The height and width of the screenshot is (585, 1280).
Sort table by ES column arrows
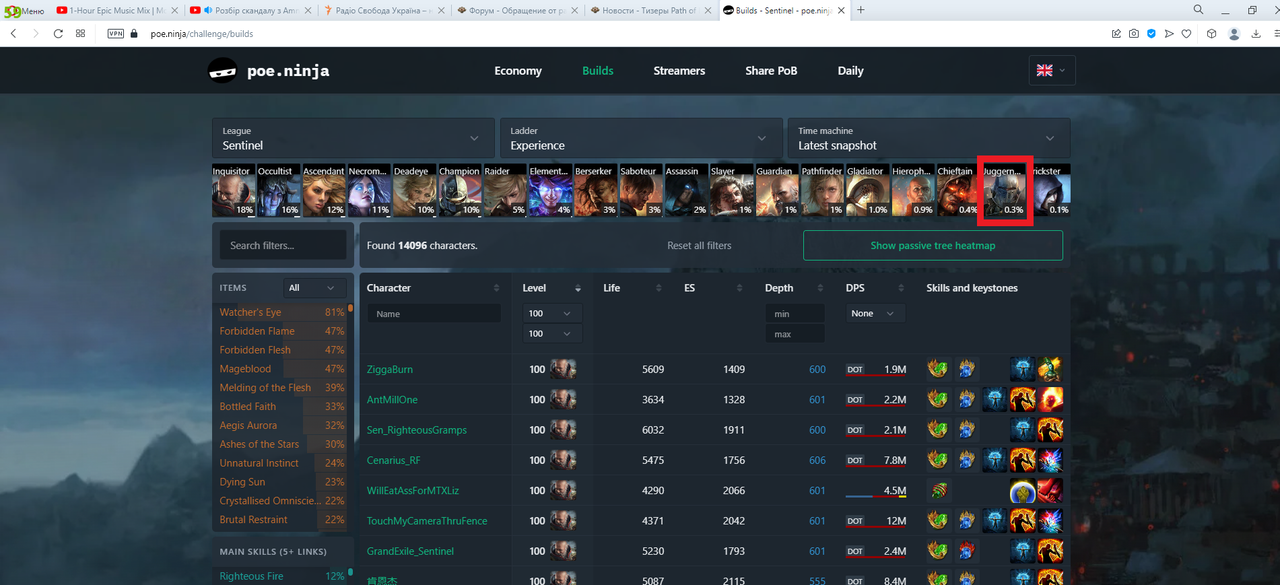point(738,288)
